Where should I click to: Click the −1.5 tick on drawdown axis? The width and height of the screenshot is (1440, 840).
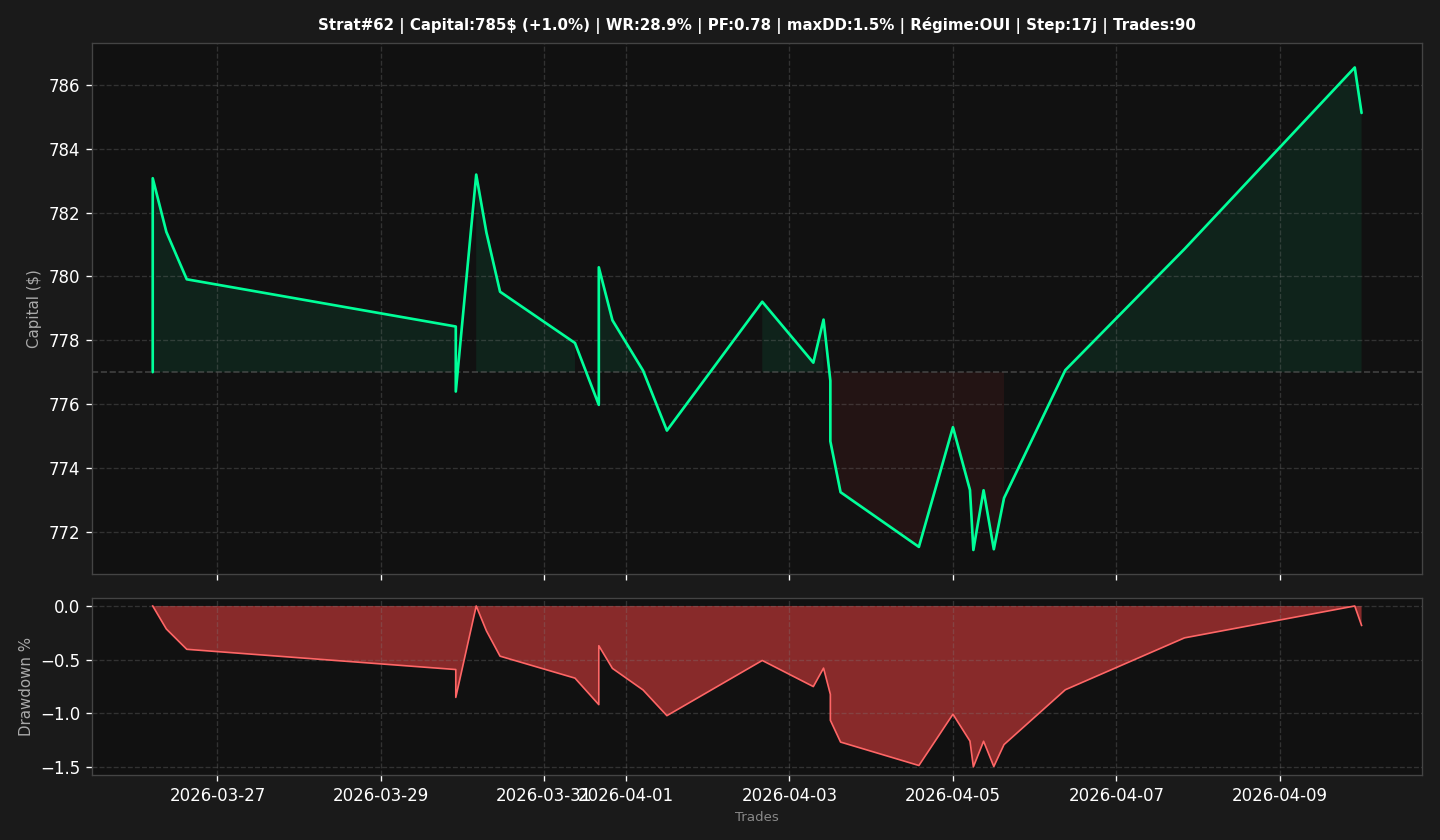(x=60, y=768)
